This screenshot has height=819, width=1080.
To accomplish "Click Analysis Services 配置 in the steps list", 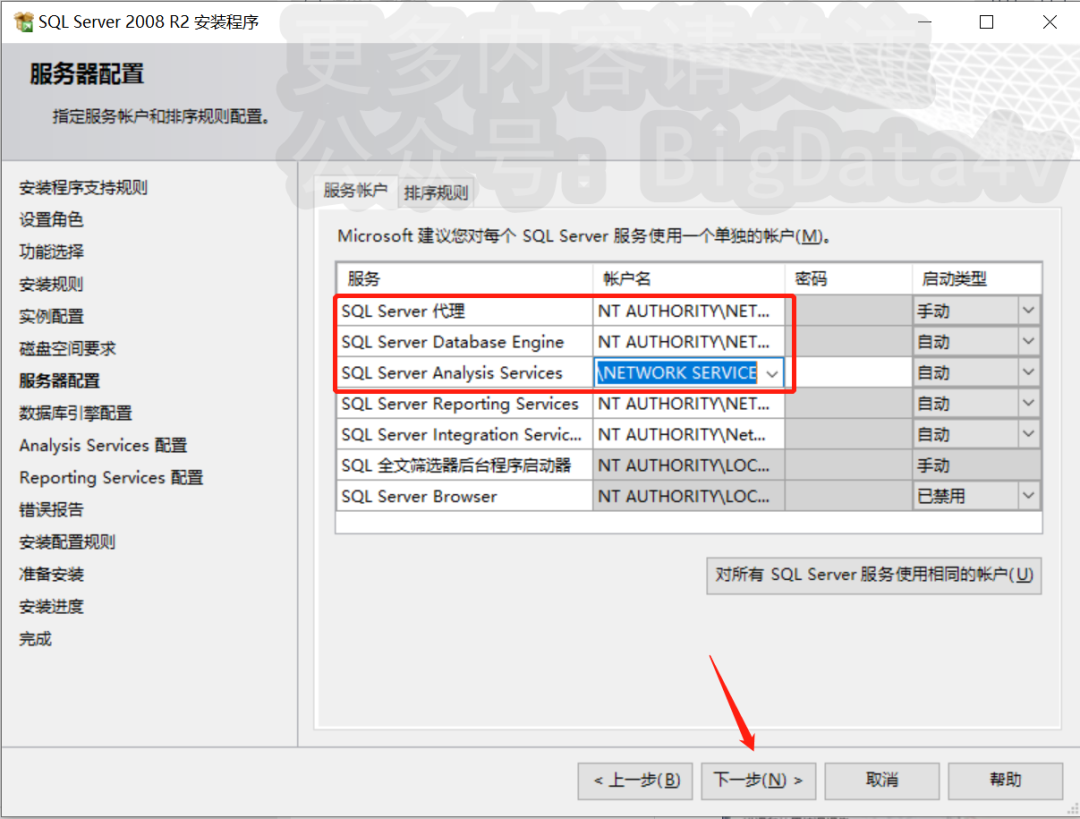I will (x=103, y=446).
